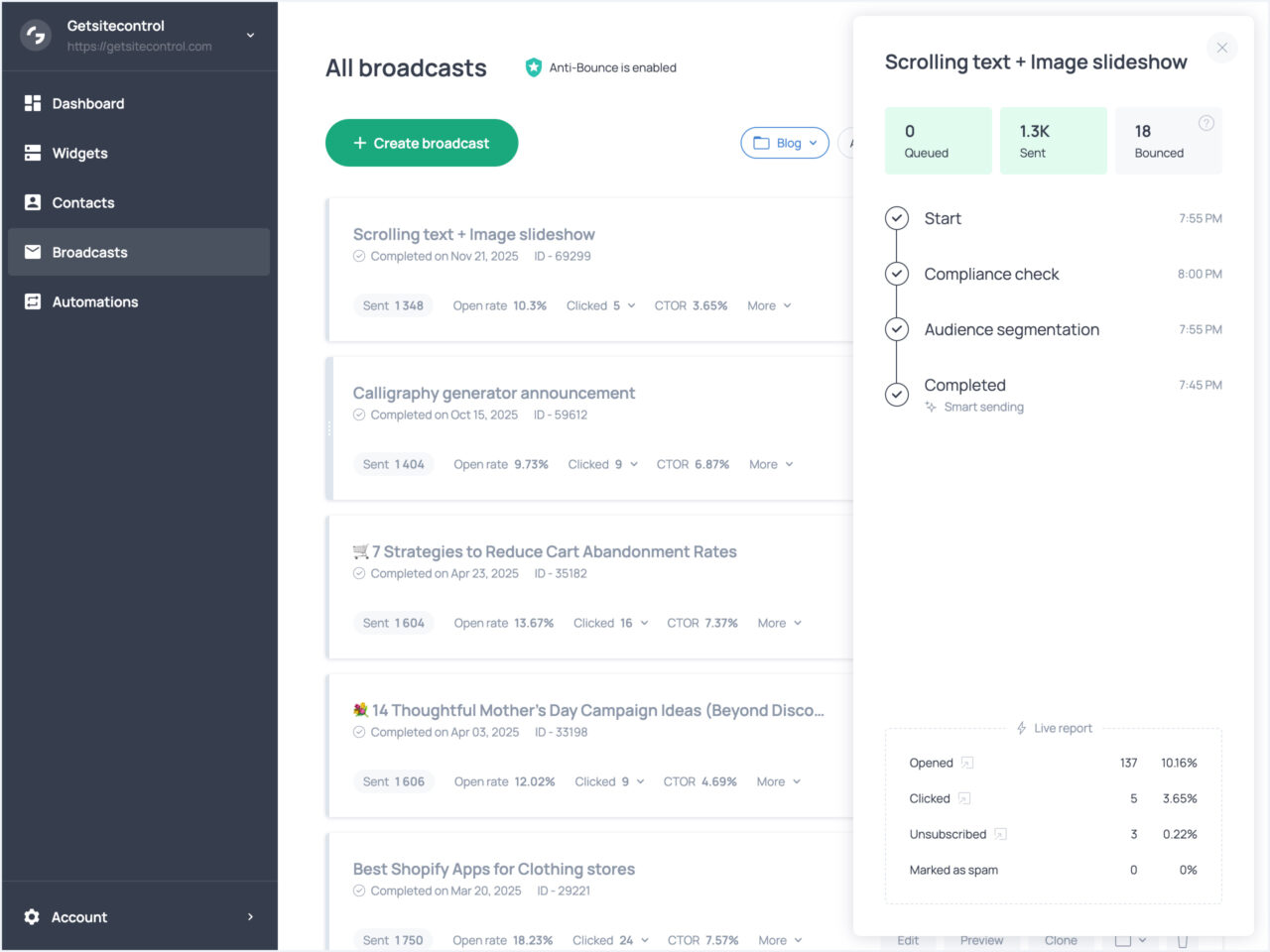Expand the More options under Calligraphy announcement
Viewport: 1270px width, 952px height.
[771, 464]
